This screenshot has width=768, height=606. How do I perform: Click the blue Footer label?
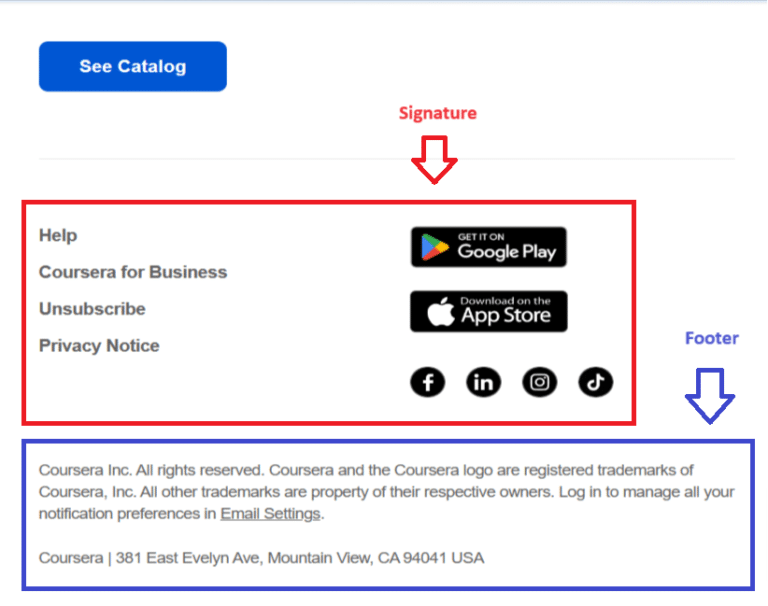coord(711,338)
